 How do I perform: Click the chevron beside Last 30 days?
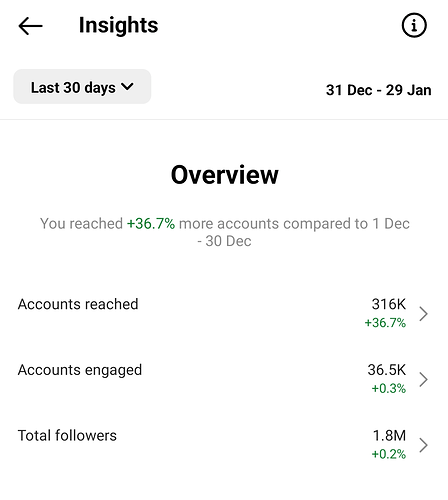pyautogui.click(x=127, y=87)
